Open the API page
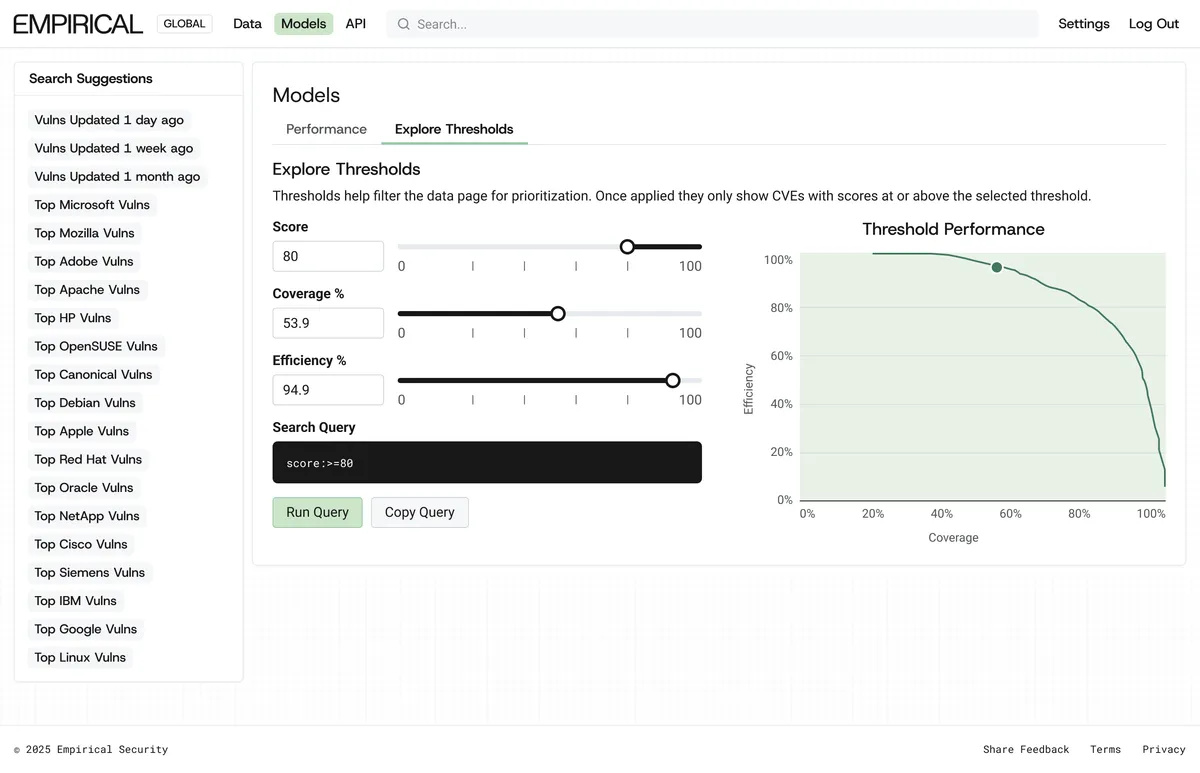Viewport: 1200px width, 773px height. point(356,23)
